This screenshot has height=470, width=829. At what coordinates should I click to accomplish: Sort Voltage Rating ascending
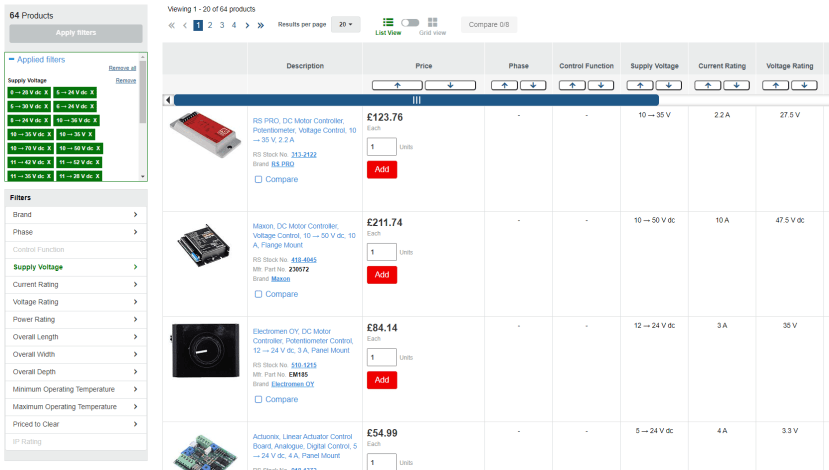click(x=775, y=85)
